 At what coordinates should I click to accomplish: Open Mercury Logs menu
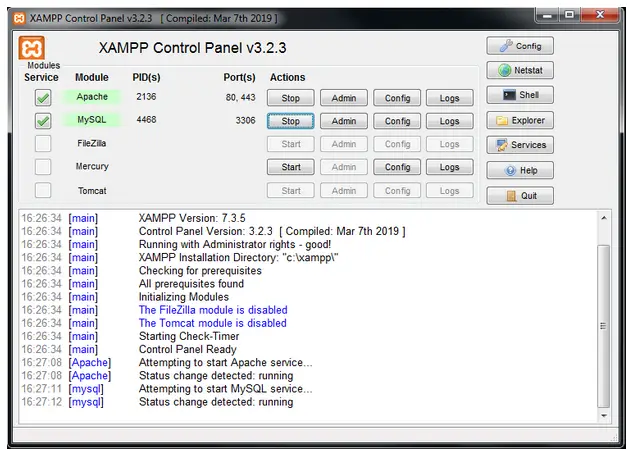(x=449, y=167)
